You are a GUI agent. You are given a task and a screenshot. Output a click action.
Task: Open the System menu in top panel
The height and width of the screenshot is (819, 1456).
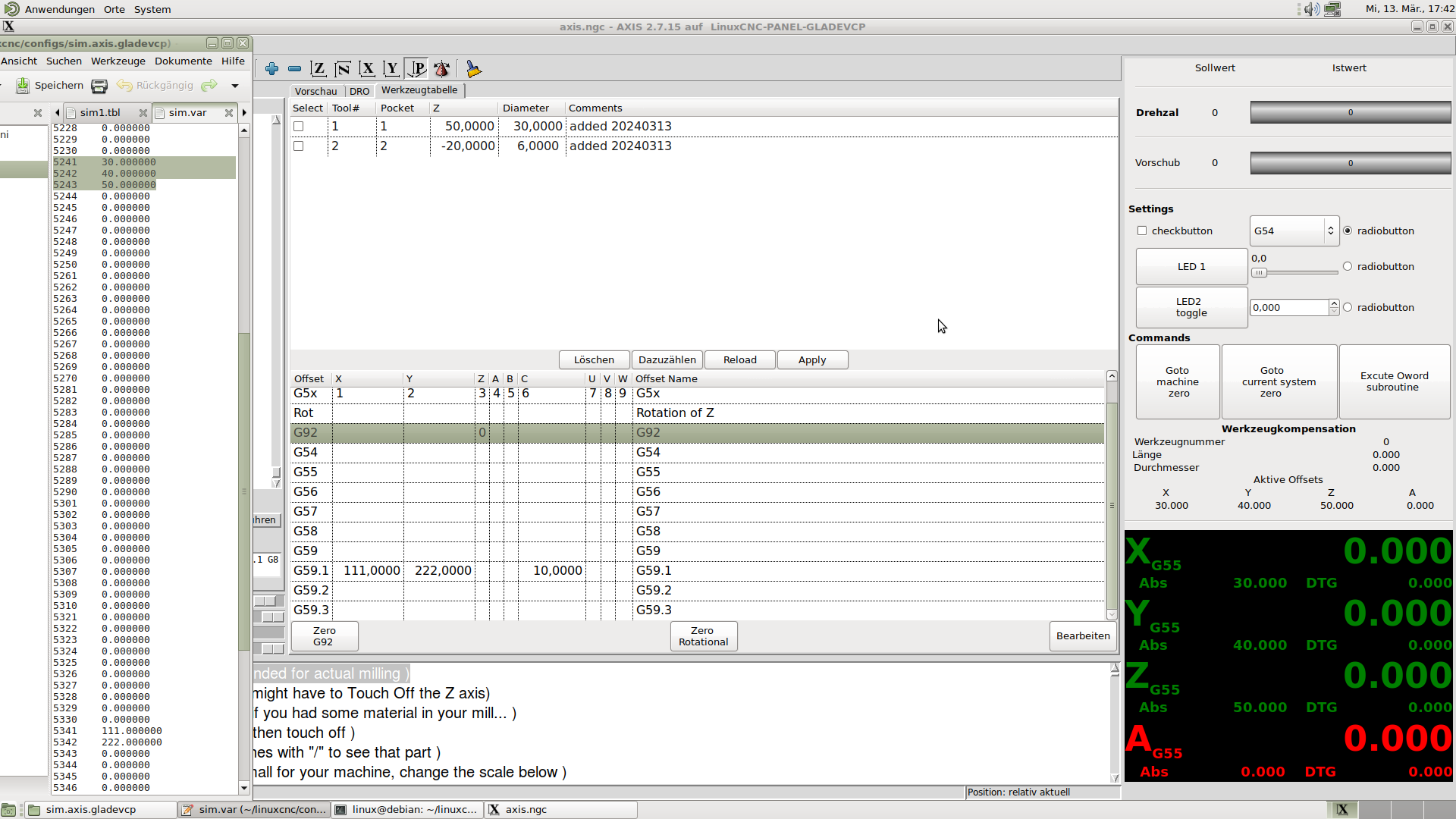(152, 9)
